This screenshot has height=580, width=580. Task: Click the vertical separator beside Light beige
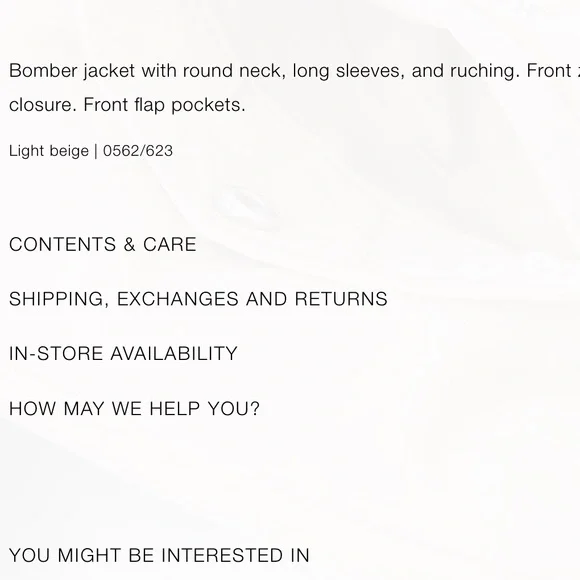[96, 151]
